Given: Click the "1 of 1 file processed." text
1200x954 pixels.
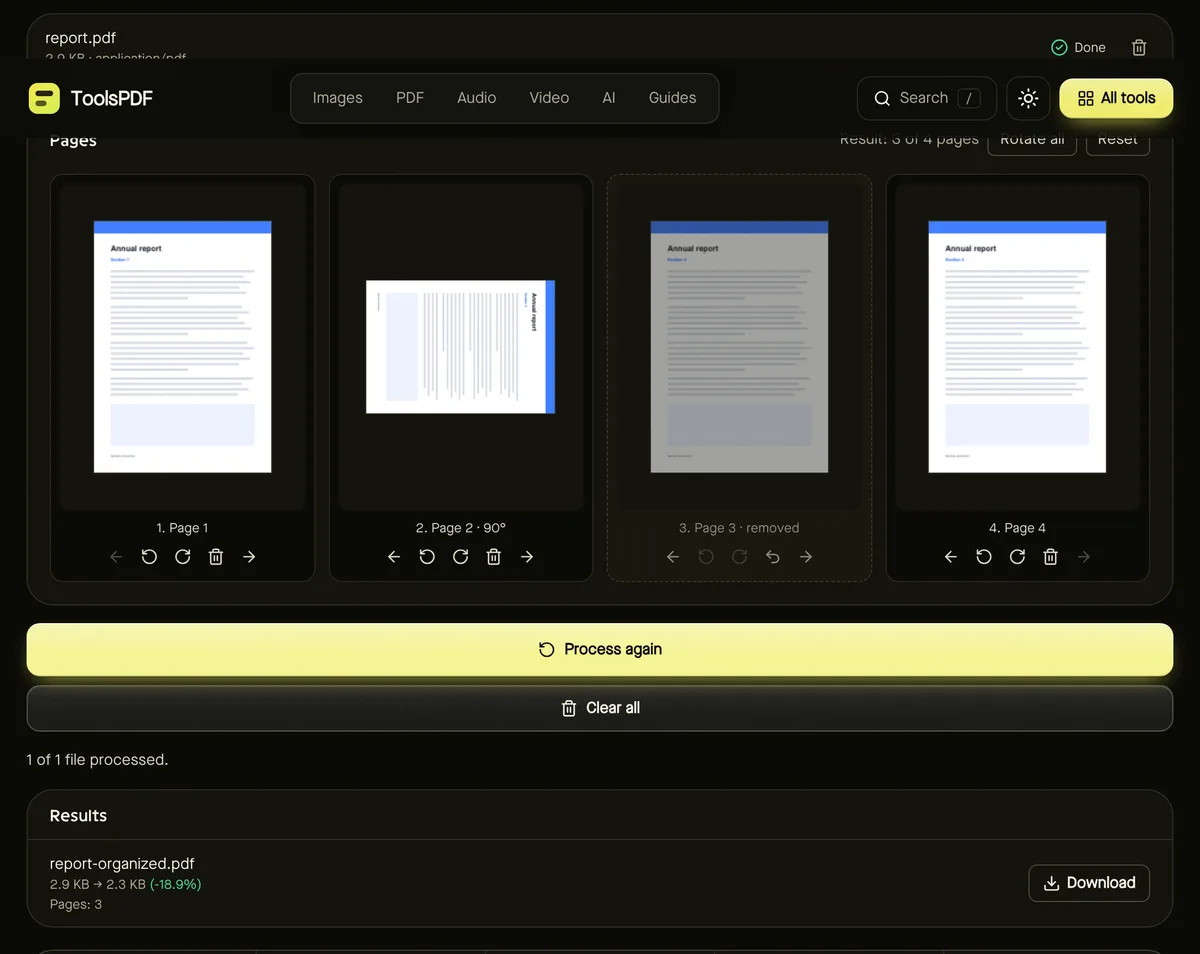Looking at the screenshot, I should click(97, 760).
